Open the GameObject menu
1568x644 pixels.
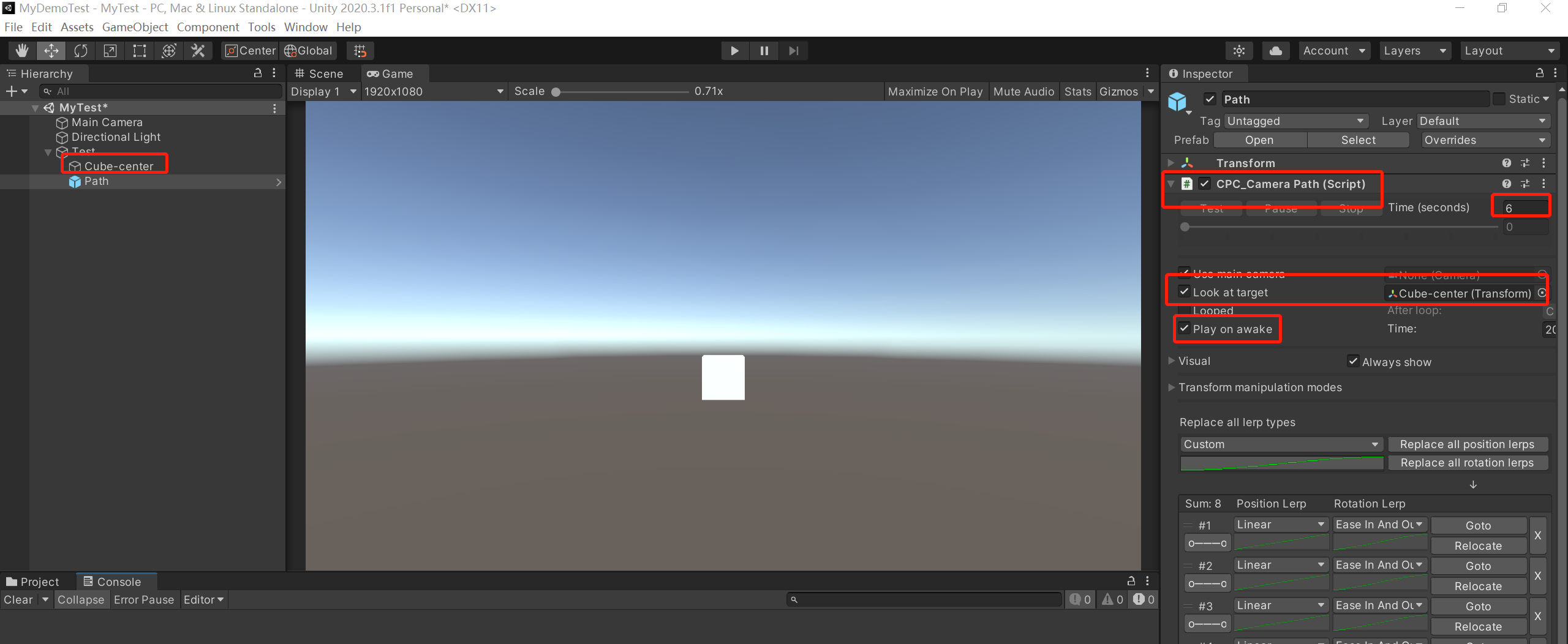click(x=135, y=27)
